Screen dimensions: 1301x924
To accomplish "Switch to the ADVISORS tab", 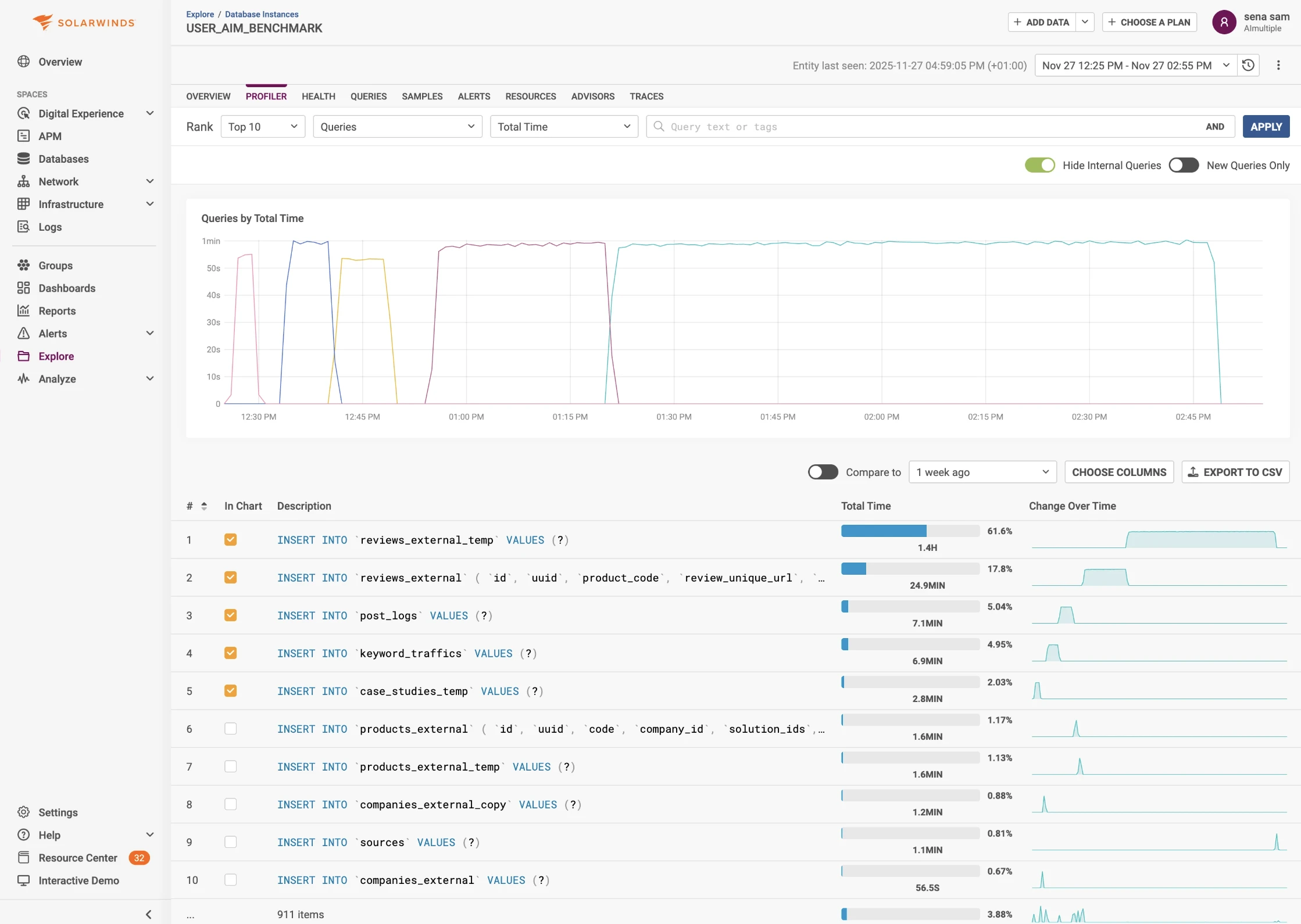I will [x=592, y=96].
